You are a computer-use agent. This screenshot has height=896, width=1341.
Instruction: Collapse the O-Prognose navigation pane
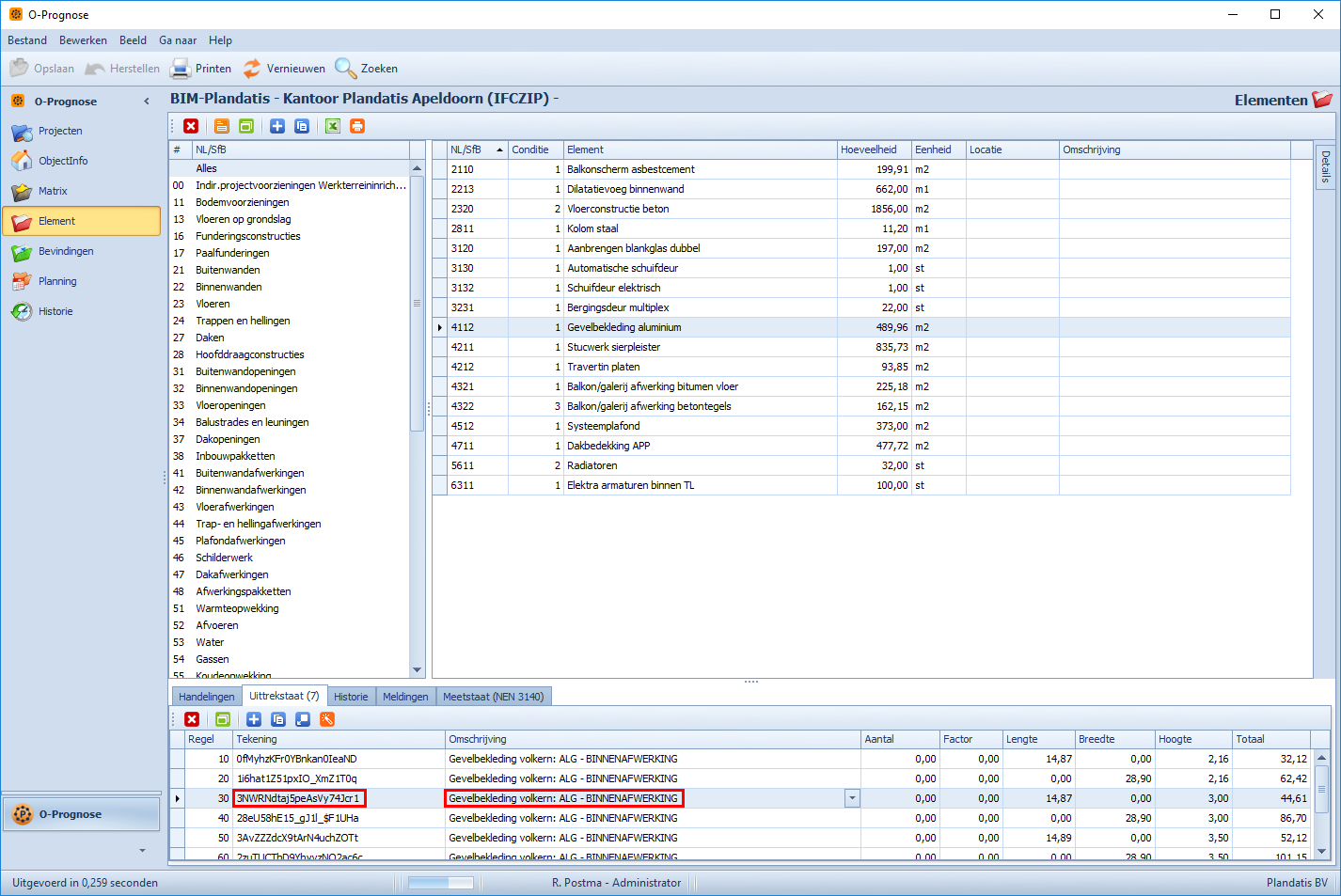pyautogui.click(x=147, y=102)
